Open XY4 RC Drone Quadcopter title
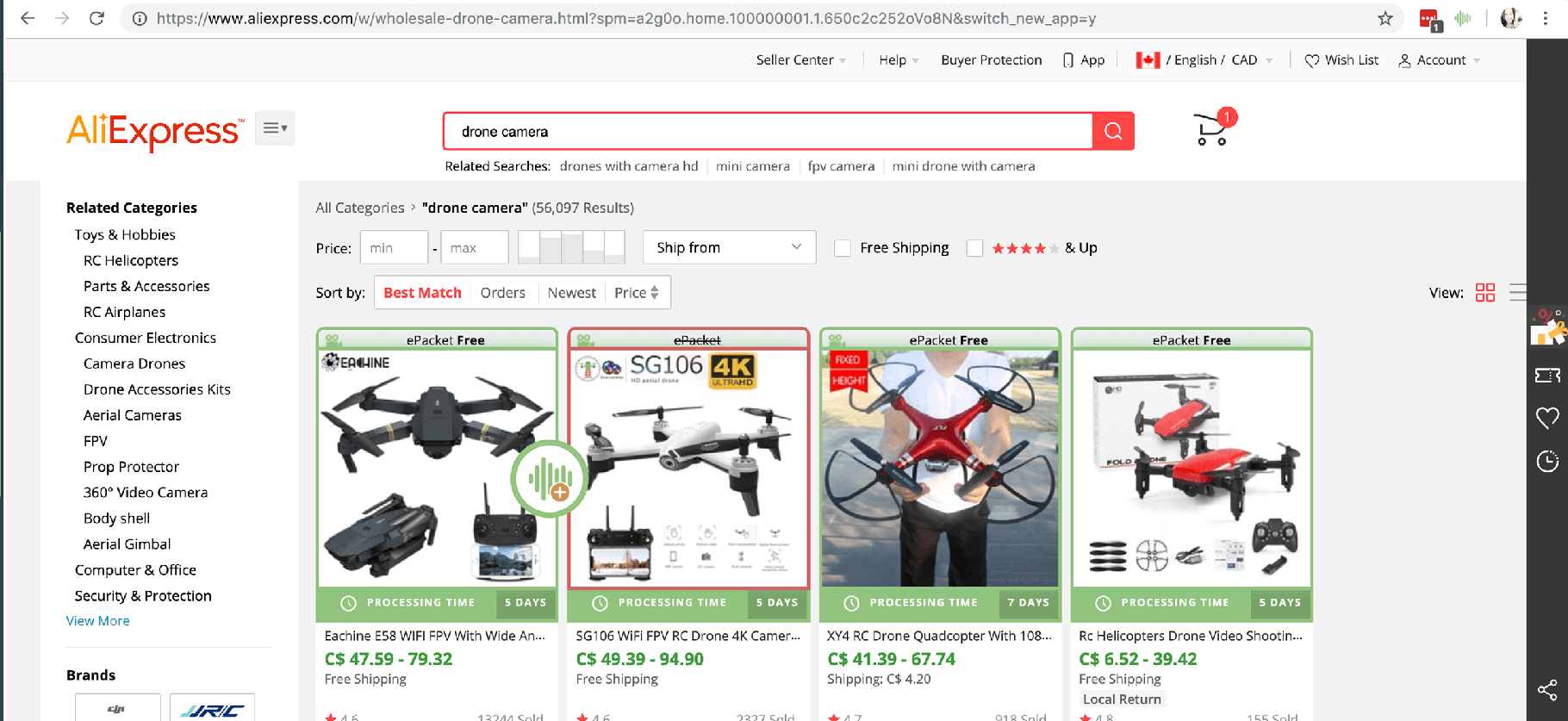The height and width of the screenshot is (721, 1568). tap(939, 636)
